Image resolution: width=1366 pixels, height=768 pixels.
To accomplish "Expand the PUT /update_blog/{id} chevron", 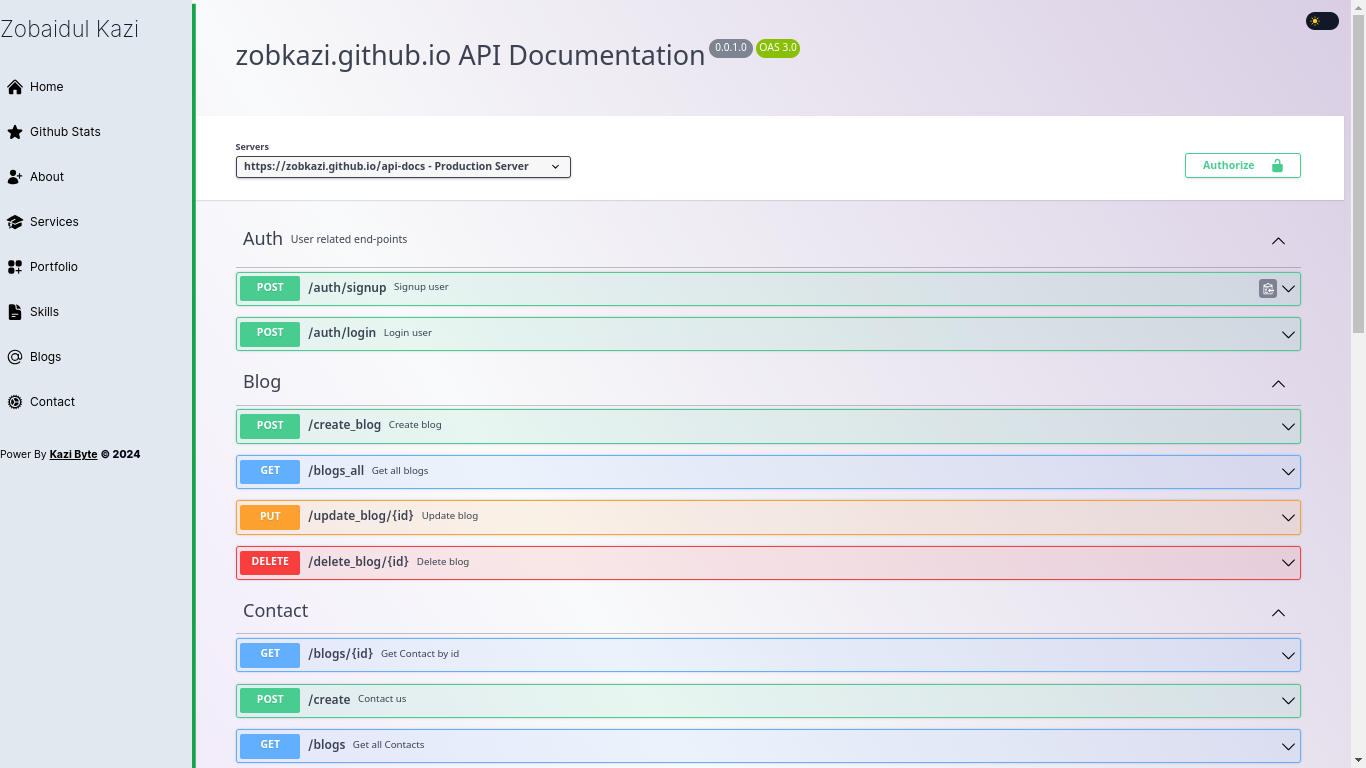I will (x=1289, y=518).
